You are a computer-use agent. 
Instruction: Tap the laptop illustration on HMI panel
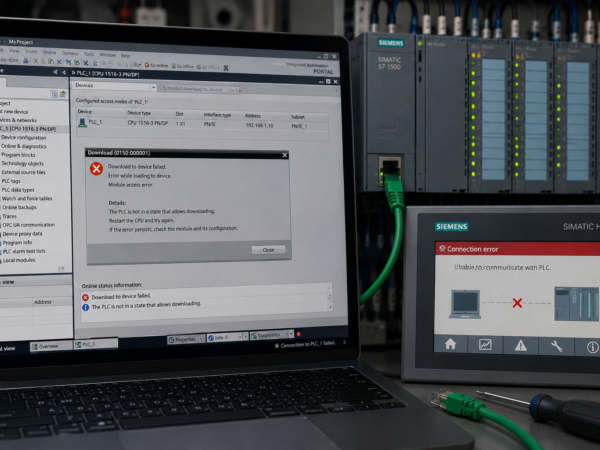point(465,304)
